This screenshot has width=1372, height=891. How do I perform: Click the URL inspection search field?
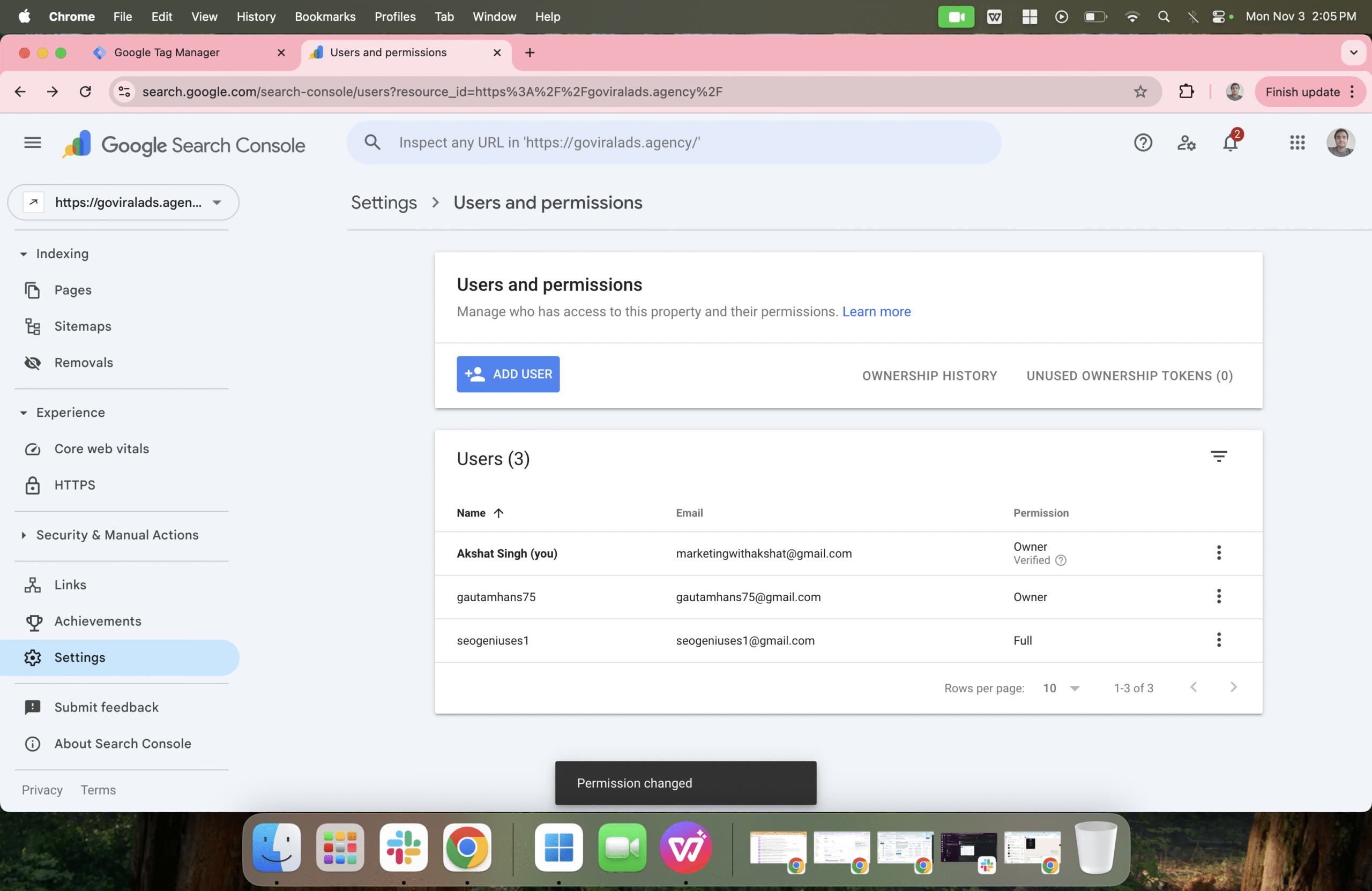point(673,143)
